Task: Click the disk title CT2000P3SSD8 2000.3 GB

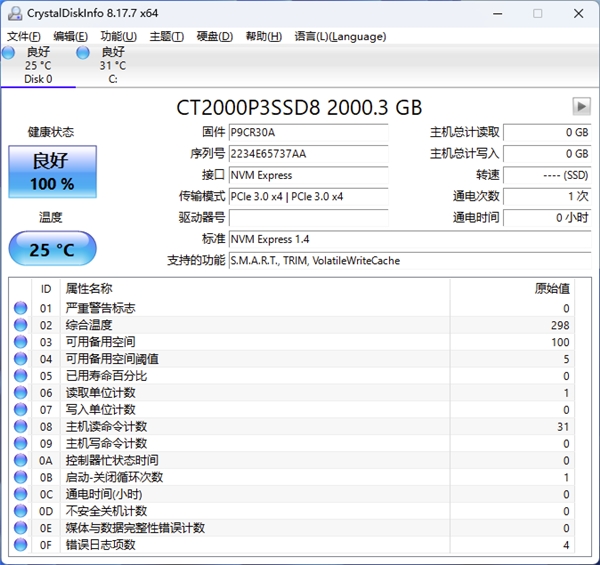Action: pos(299,107)
